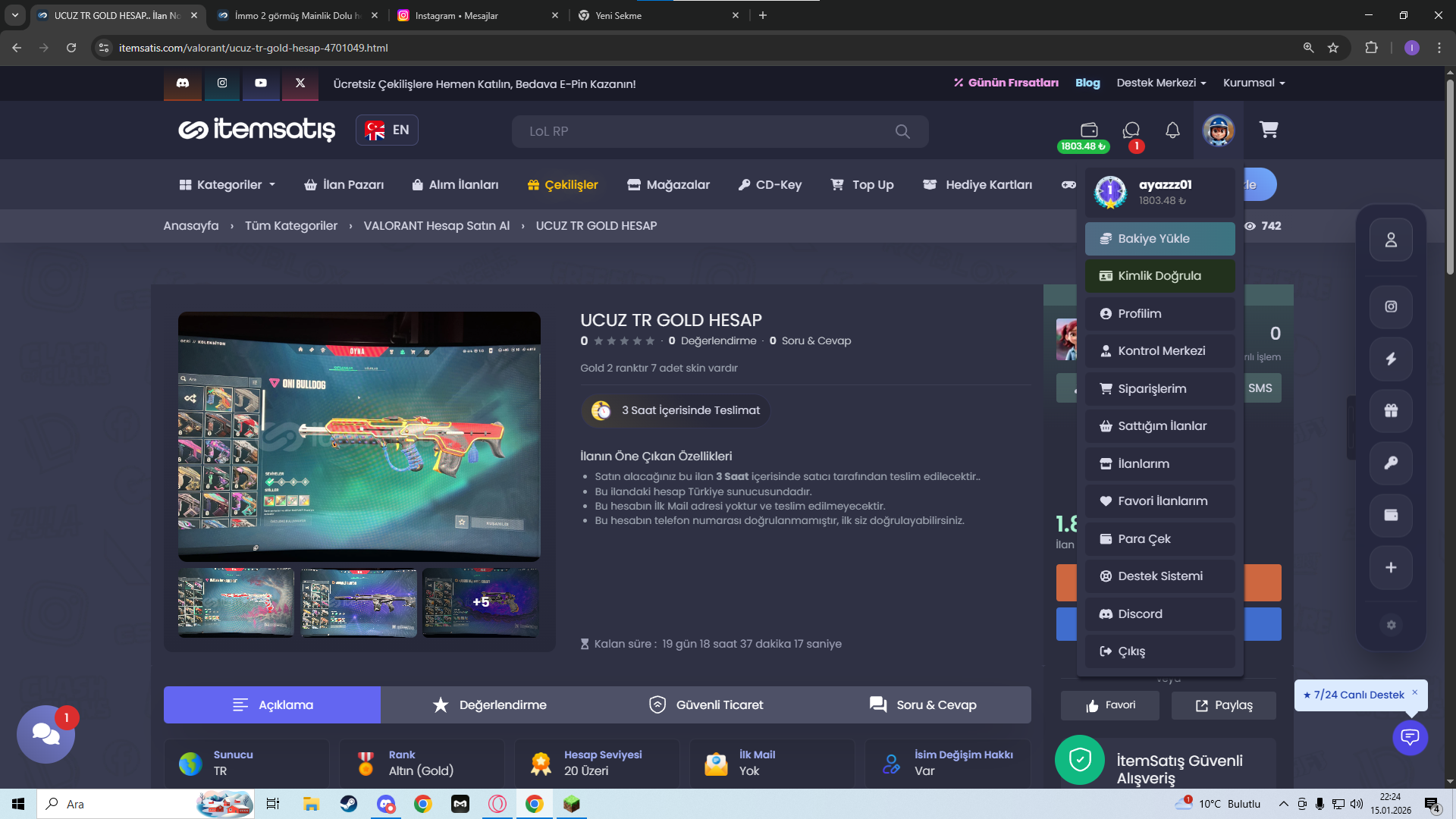The width and height of the screenshot is (1456, 819).
Task: Click the search magnifier icon in search box
Action: point(902,131)
